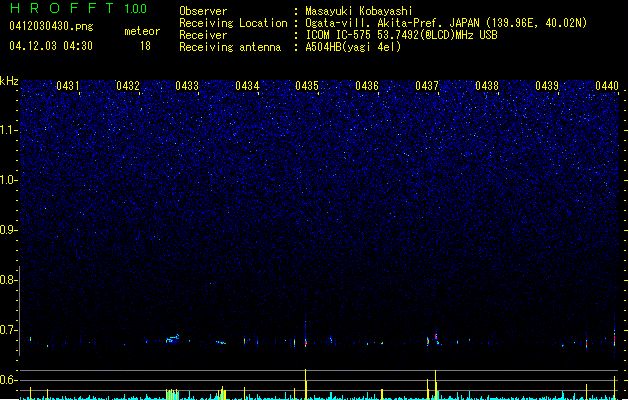
Task: Click the 0438 time marker
Action: [487, 86]
